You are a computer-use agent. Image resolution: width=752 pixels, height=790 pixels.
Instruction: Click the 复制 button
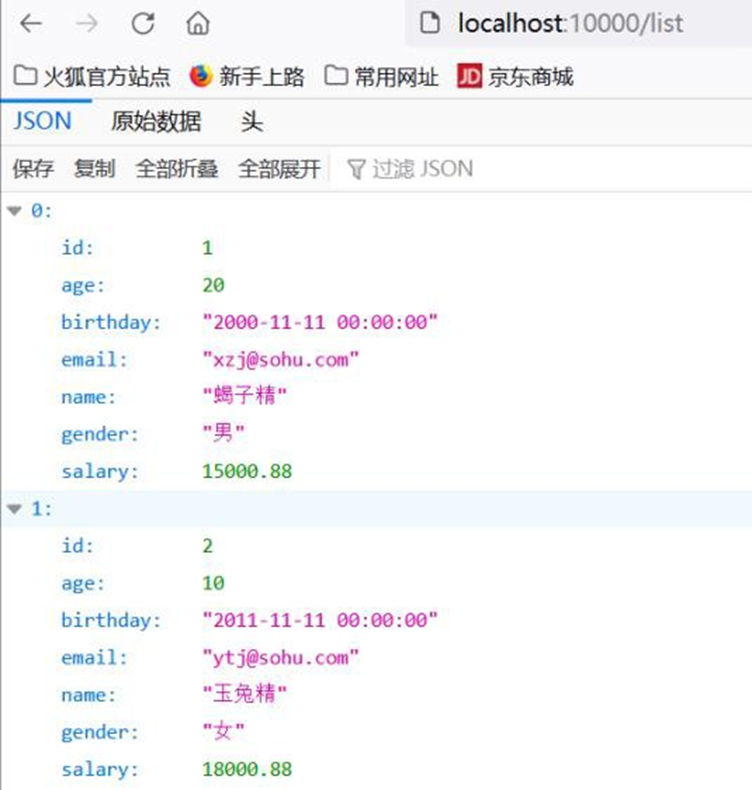tap(94, 169)
